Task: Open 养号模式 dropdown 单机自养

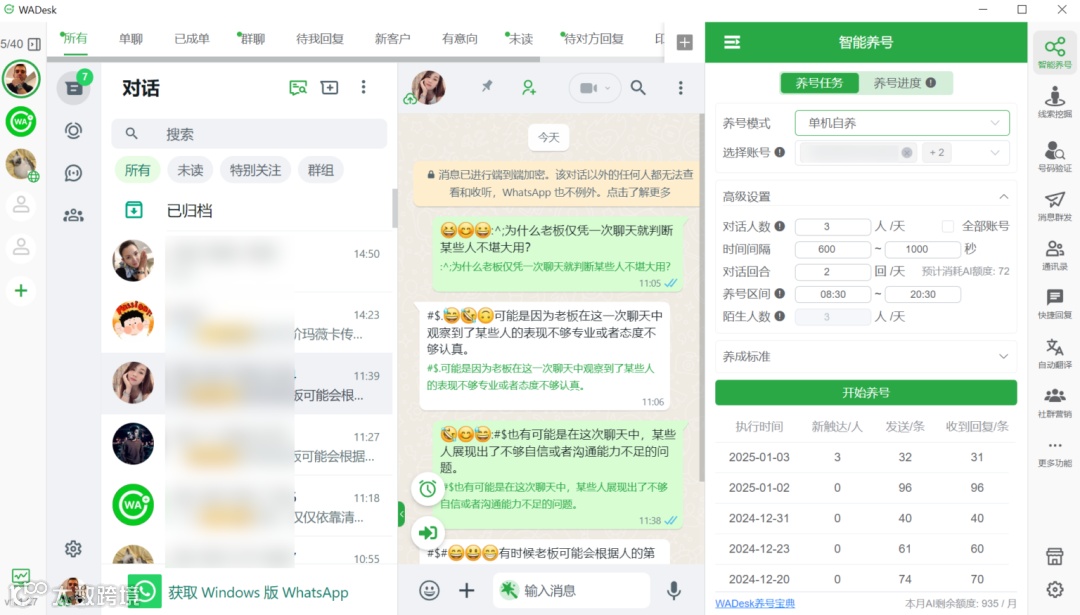Action: tap(902, 123)
